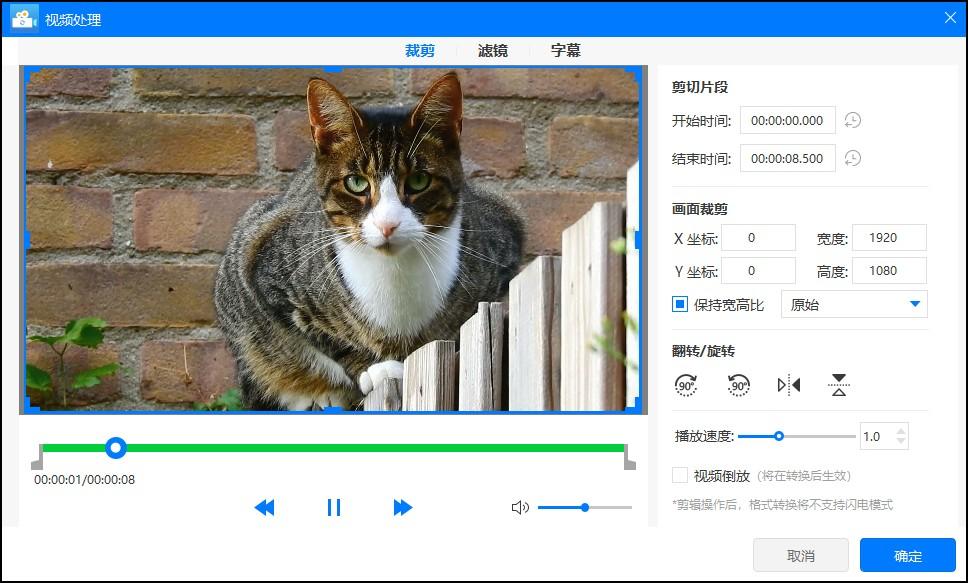The image size is (968, 583).
Task: Click the 00:00:01/00:00:08 time readout
Action: 85,479
